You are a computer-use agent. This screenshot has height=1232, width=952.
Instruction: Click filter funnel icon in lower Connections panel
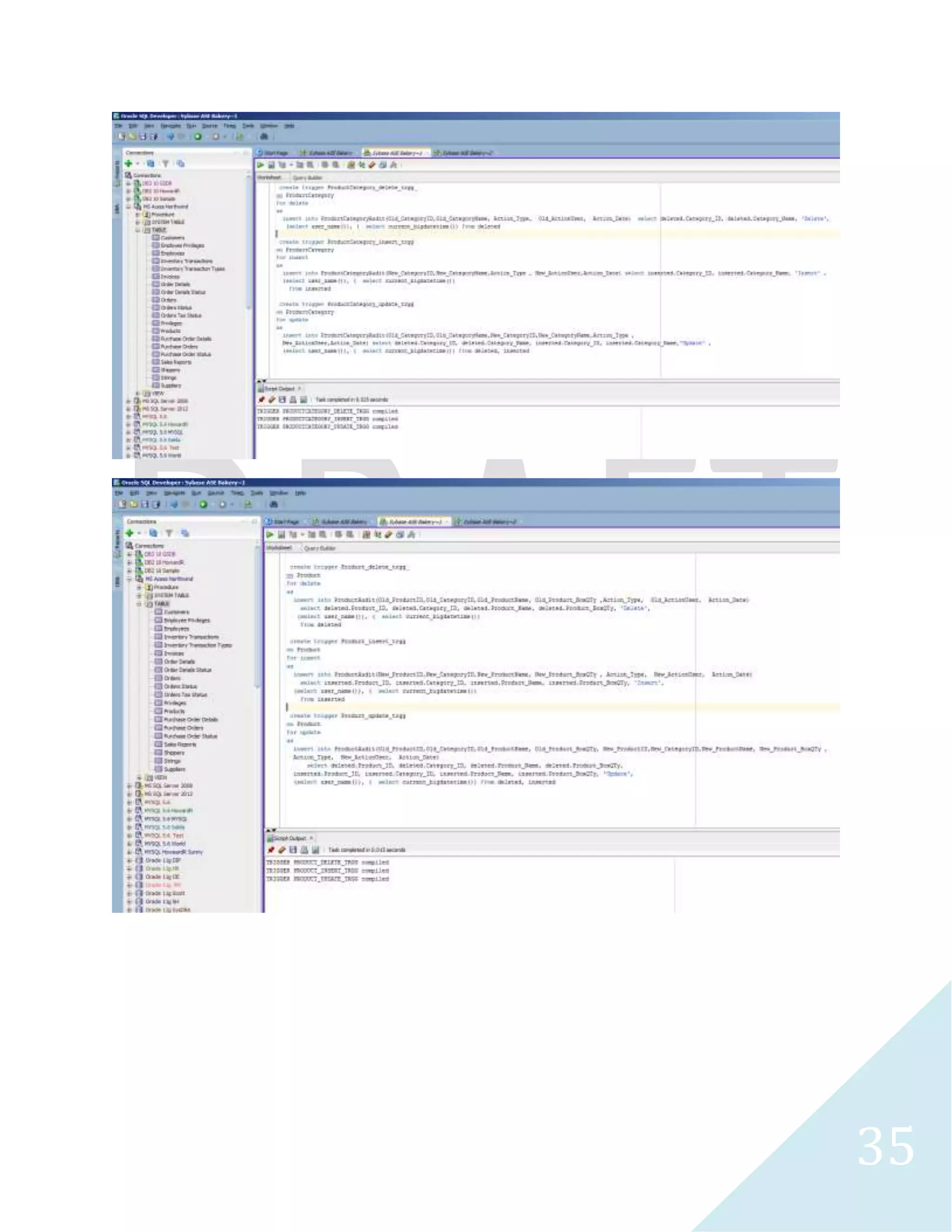(x=169, y=532)
